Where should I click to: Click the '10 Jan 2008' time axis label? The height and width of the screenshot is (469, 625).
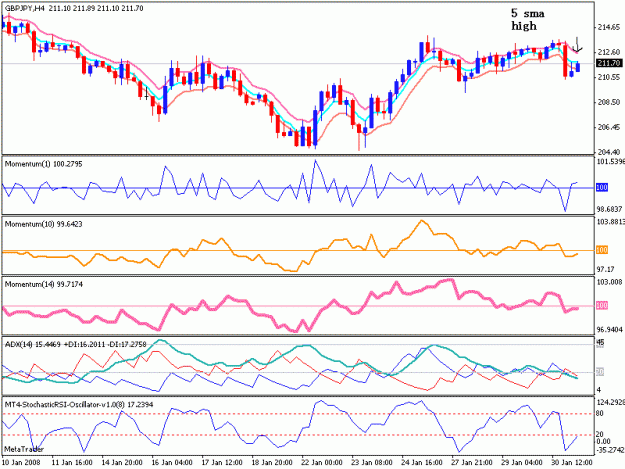21,463
